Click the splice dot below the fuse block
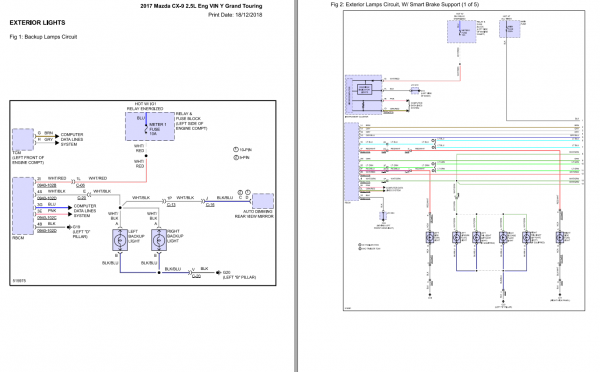The width and height of the screenshot is (600, 372). (x=146, y=156)
